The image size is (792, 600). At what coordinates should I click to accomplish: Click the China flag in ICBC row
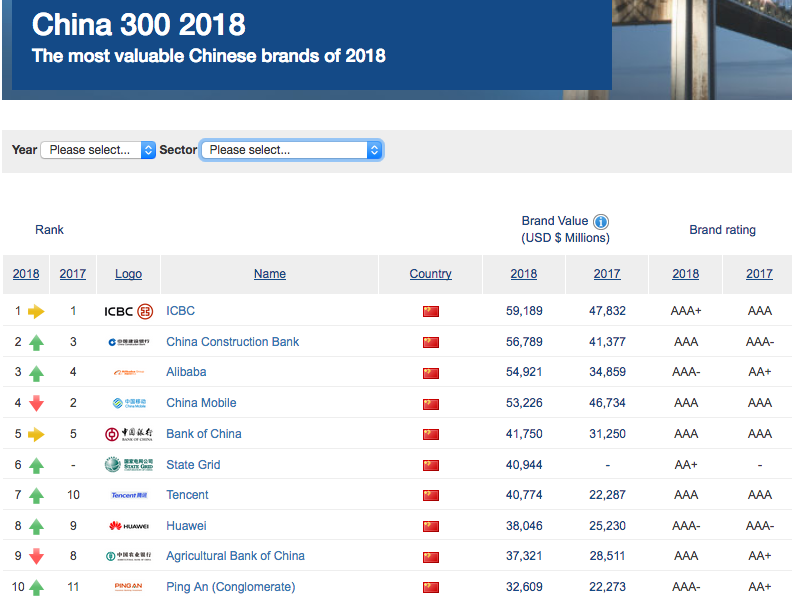431,311
